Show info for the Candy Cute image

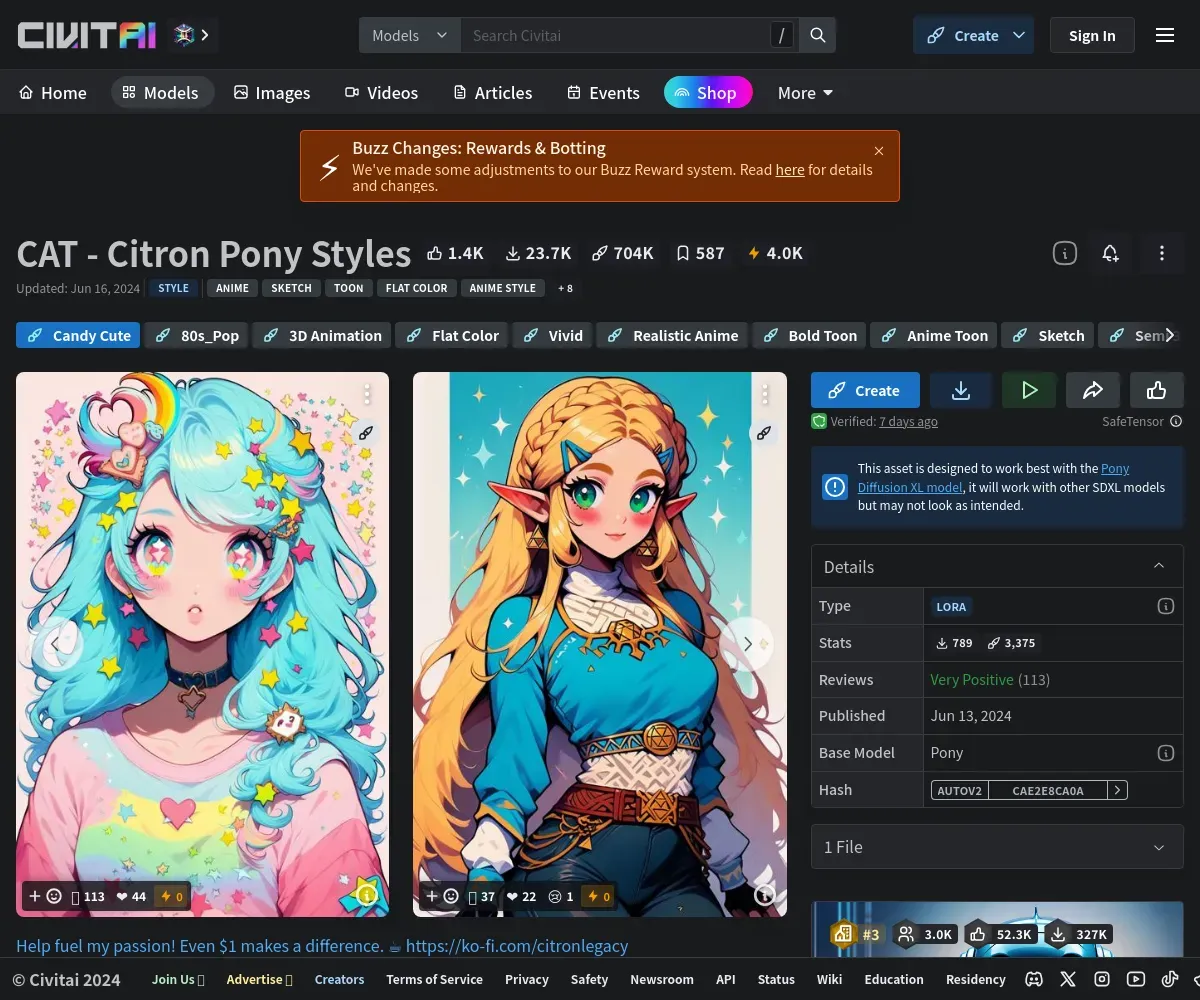point(367,895)
